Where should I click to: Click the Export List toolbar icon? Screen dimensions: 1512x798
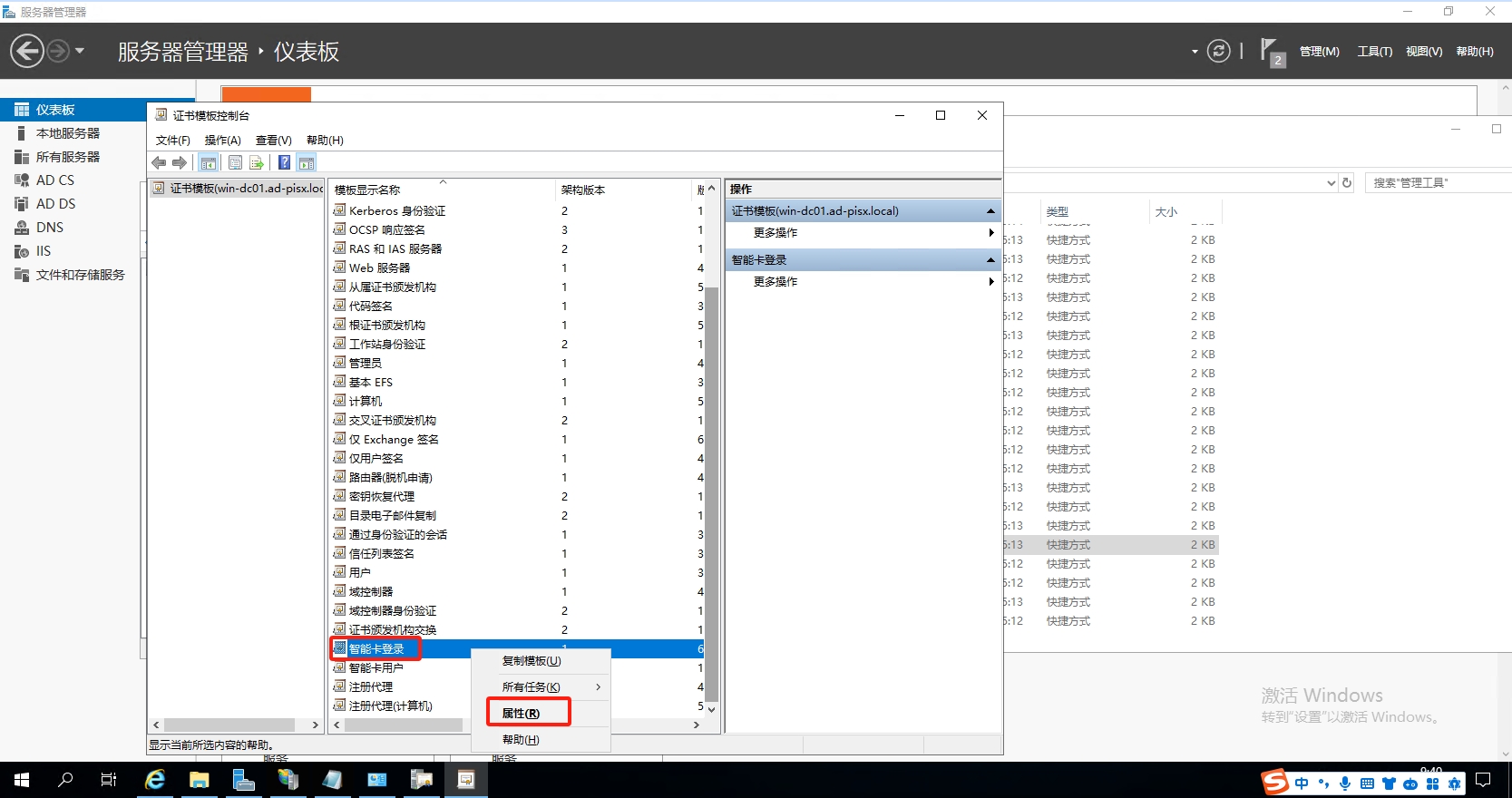click(257, 163)
